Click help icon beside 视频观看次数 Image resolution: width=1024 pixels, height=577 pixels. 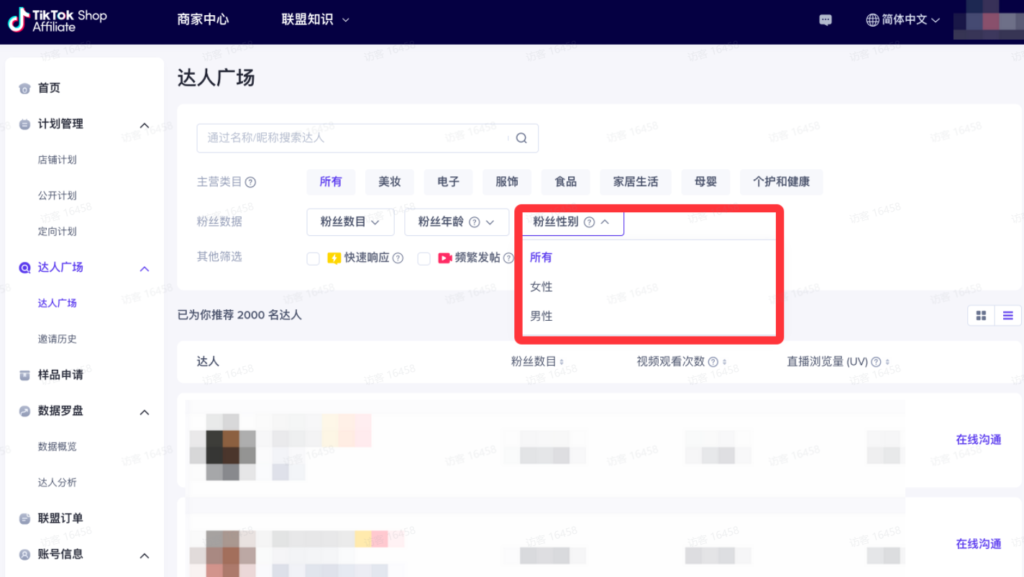713,362
